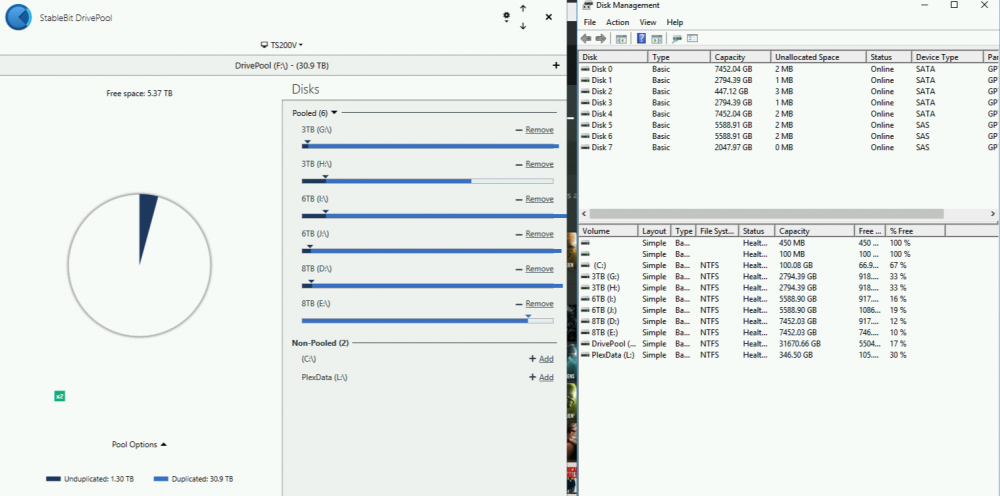Click the computer icon next to TS200V

tap(265, 45)
